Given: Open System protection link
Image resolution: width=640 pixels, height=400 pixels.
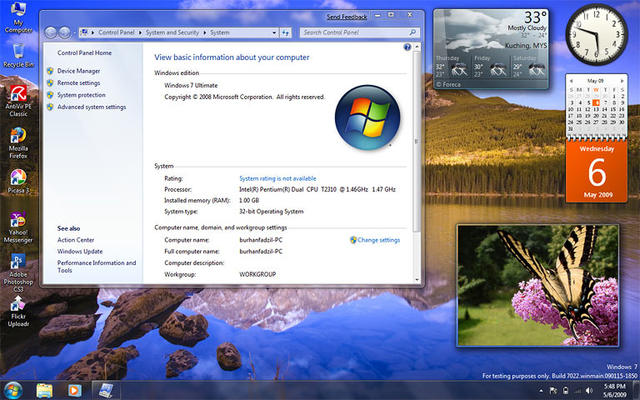Looking at the screenshot, I should pos(81,95).
